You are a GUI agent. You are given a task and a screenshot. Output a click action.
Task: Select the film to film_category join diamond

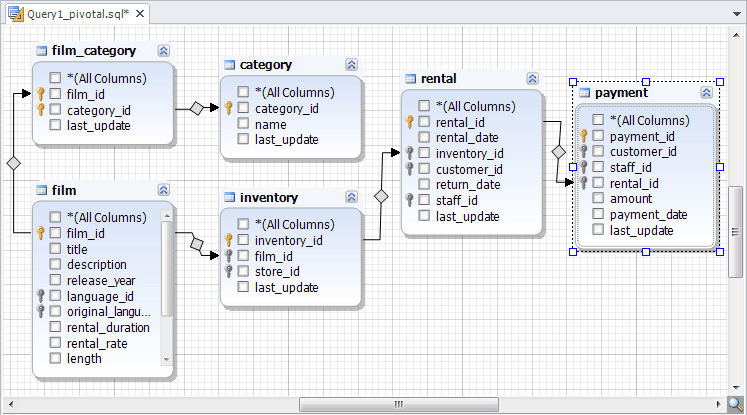point(13,163)
